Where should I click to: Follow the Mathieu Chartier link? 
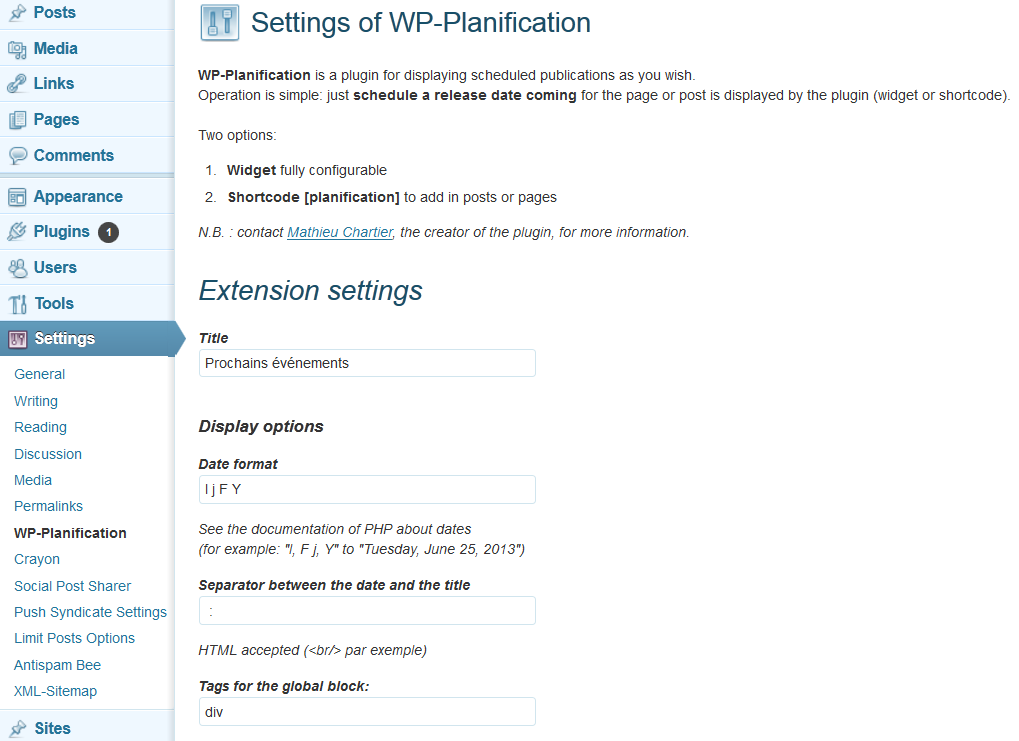(x=340, y=232)
